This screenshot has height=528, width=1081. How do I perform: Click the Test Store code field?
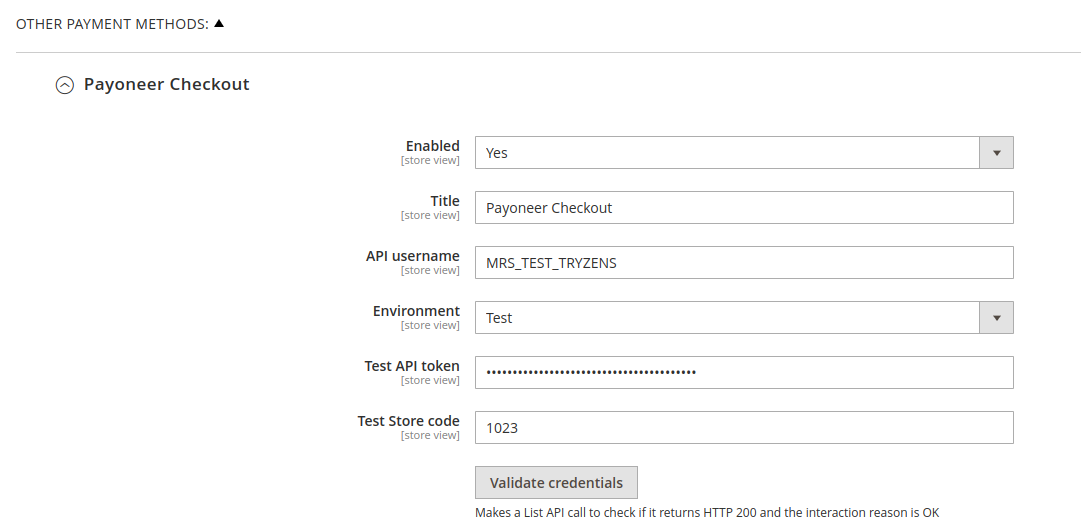[x=744, y=427]
